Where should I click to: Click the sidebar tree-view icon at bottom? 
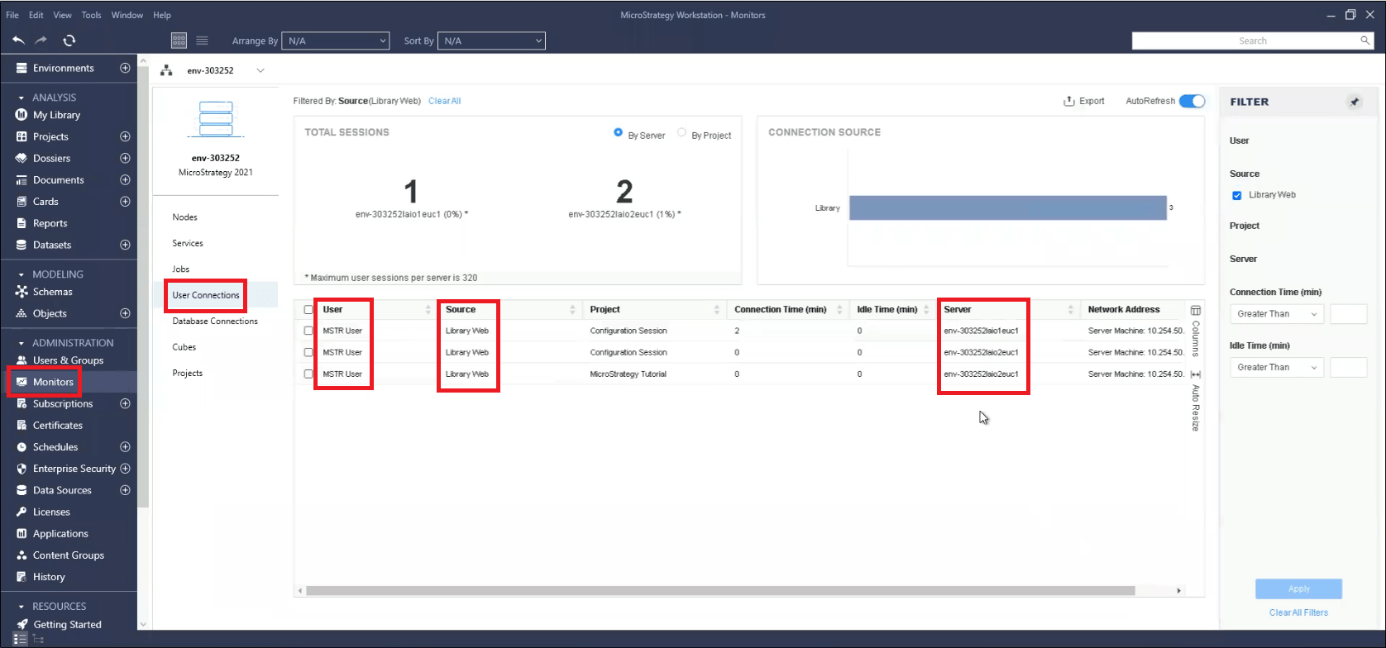[37, 638]
